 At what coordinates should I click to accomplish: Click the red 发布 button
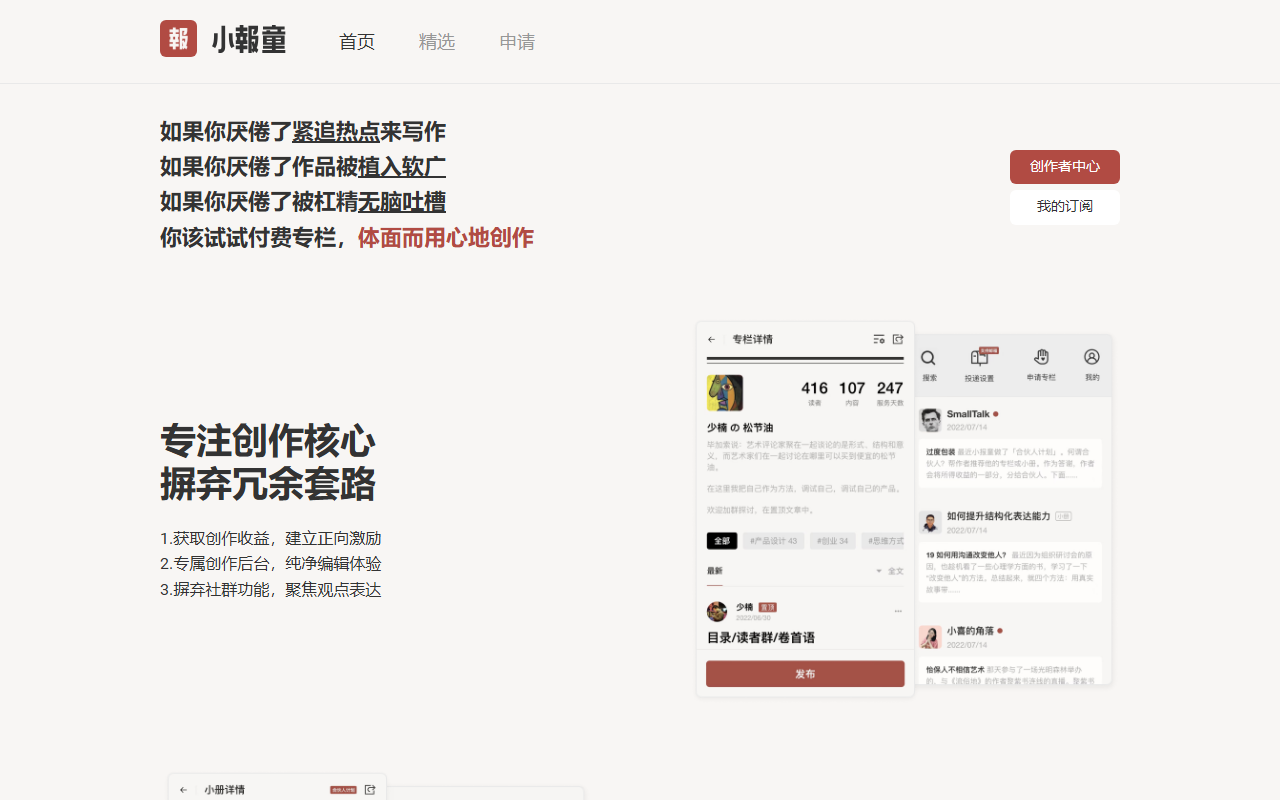805,674
